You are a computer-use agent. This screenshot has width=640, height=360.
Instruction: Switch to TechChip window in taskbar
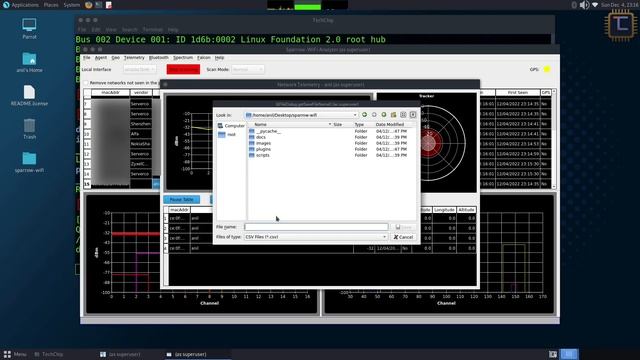point(49,354)
